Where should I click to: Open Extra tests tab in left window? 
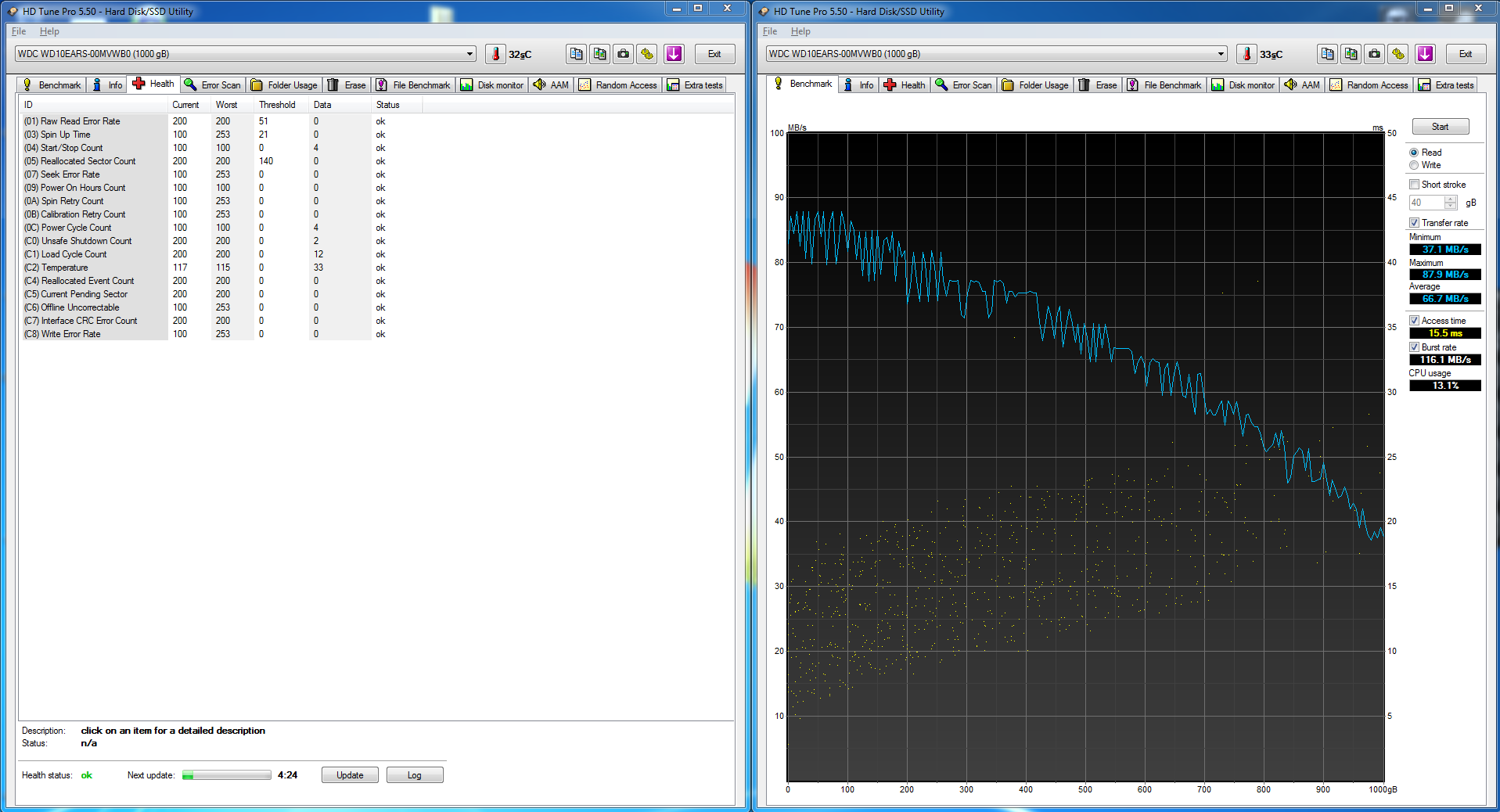coord(695,85)
